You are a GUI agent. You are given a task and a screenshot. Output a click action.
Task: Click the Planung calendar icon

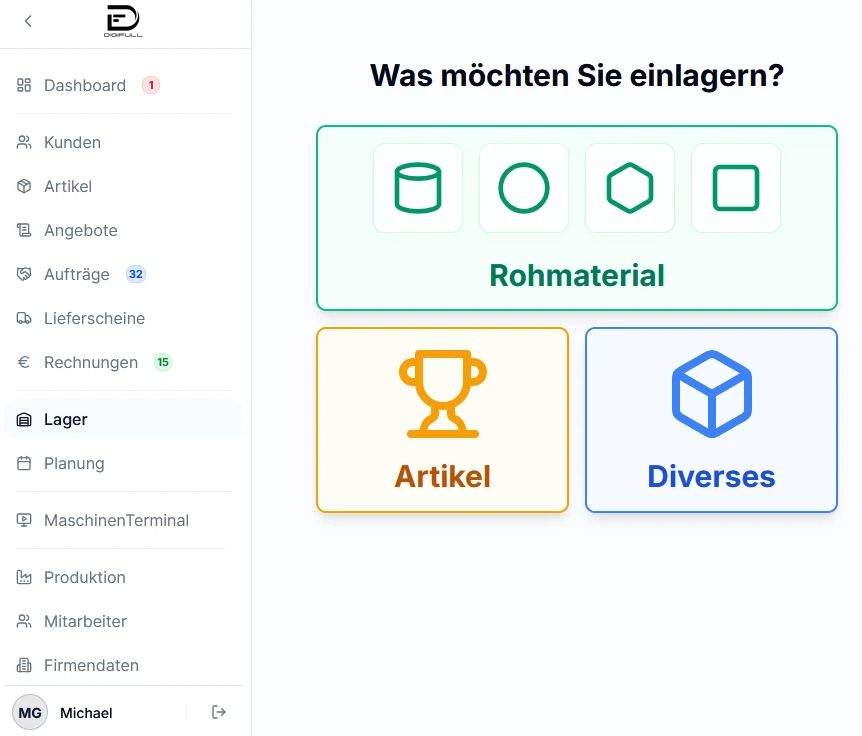click(24, 463)
